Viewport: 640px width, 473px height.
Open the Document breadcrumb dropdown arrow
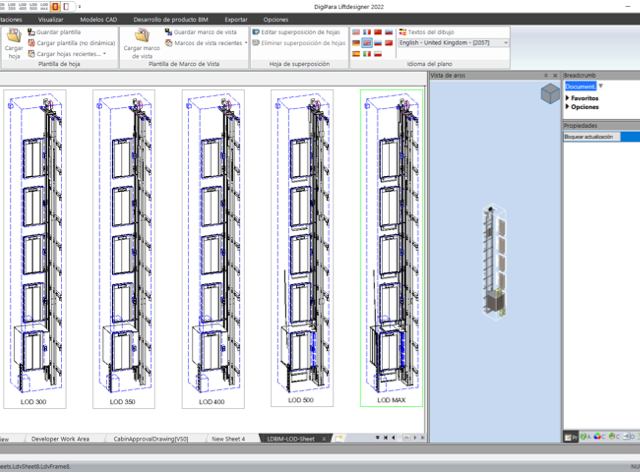[600, 86]
